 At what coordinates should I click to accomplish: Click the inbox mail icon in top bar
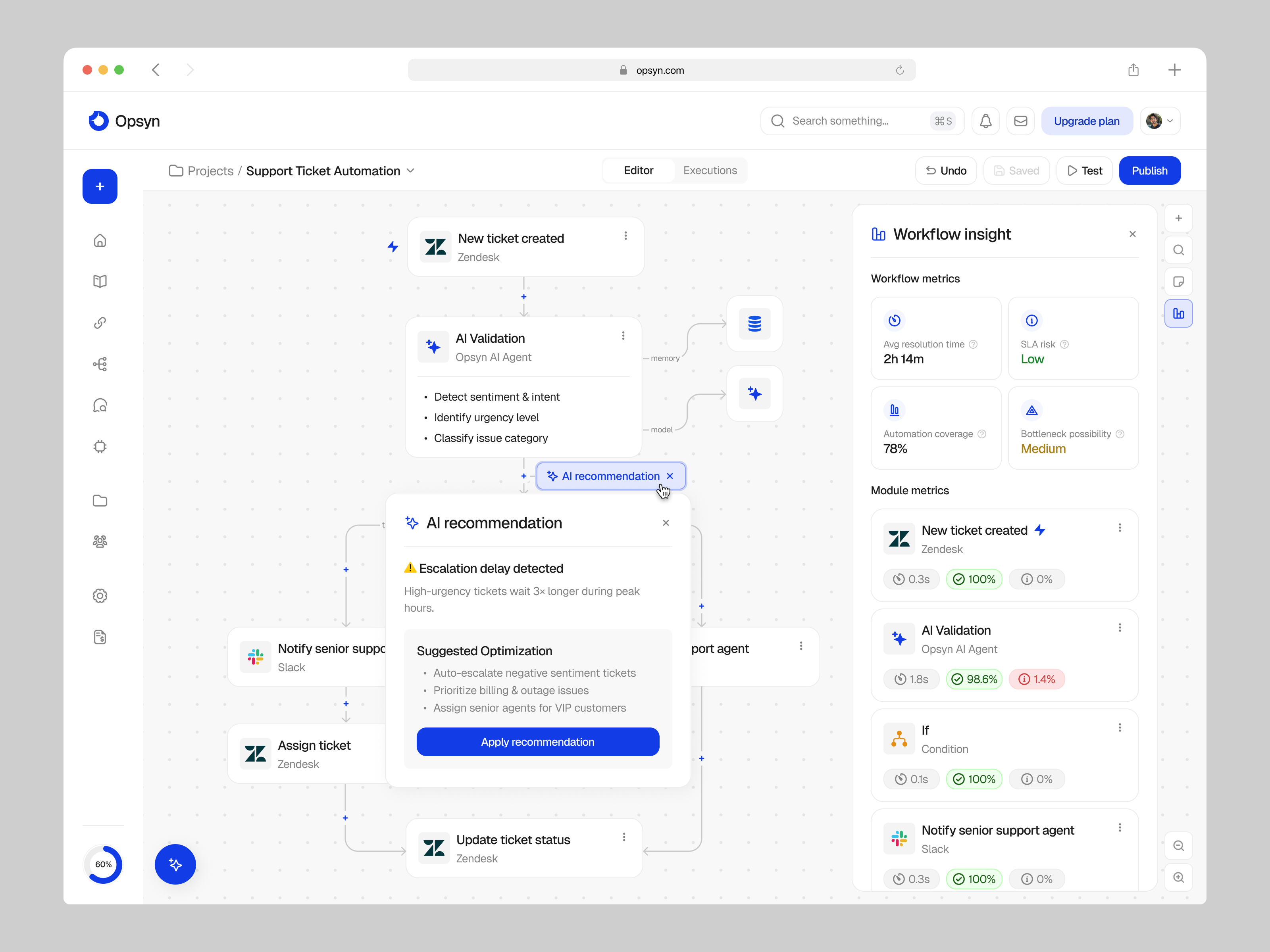[x=1021, y=121]
